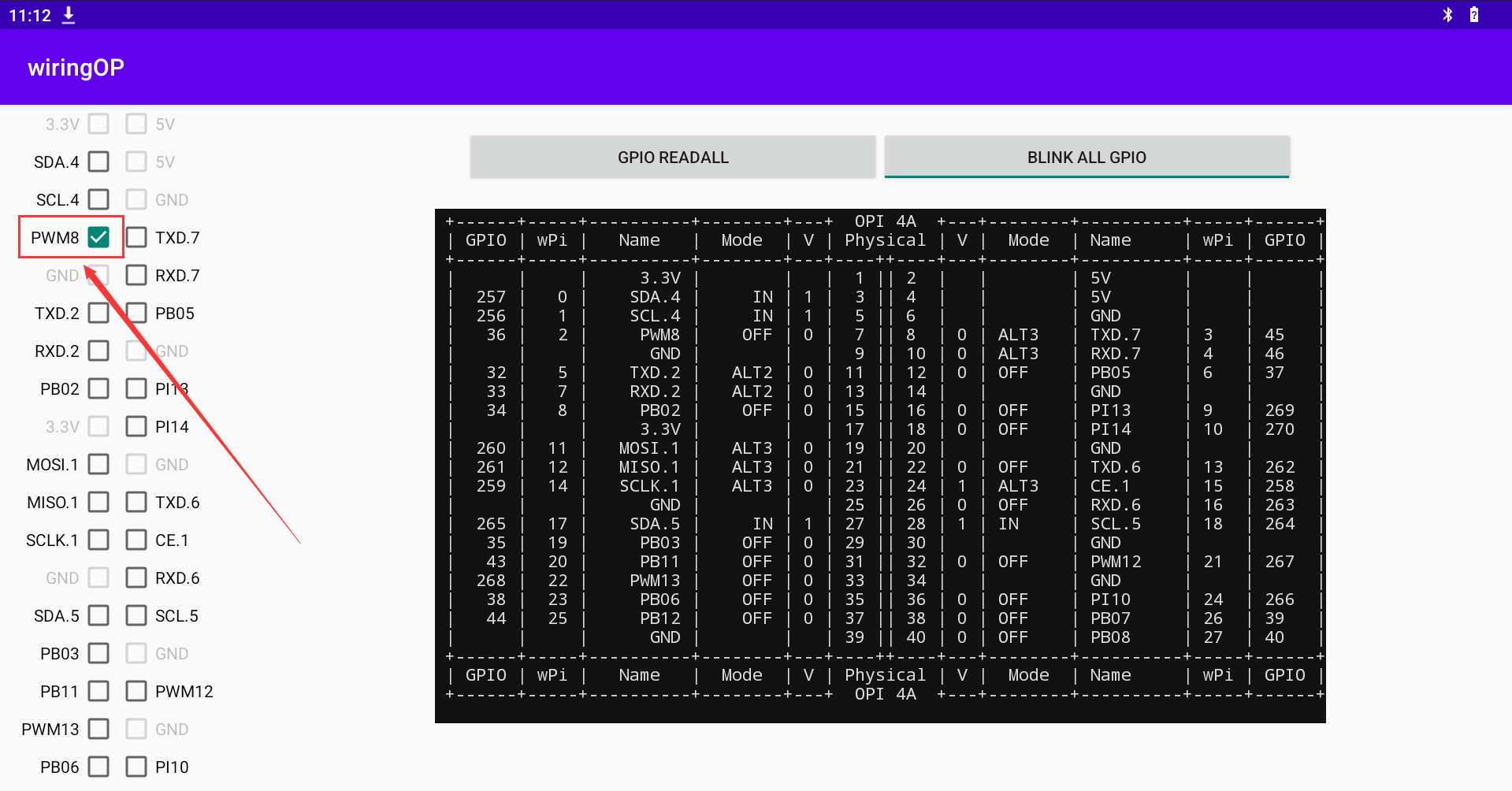Click the battery status icon
Image resolution: width=1512 pixels, height=791 pixels.
coord(1473,14)
